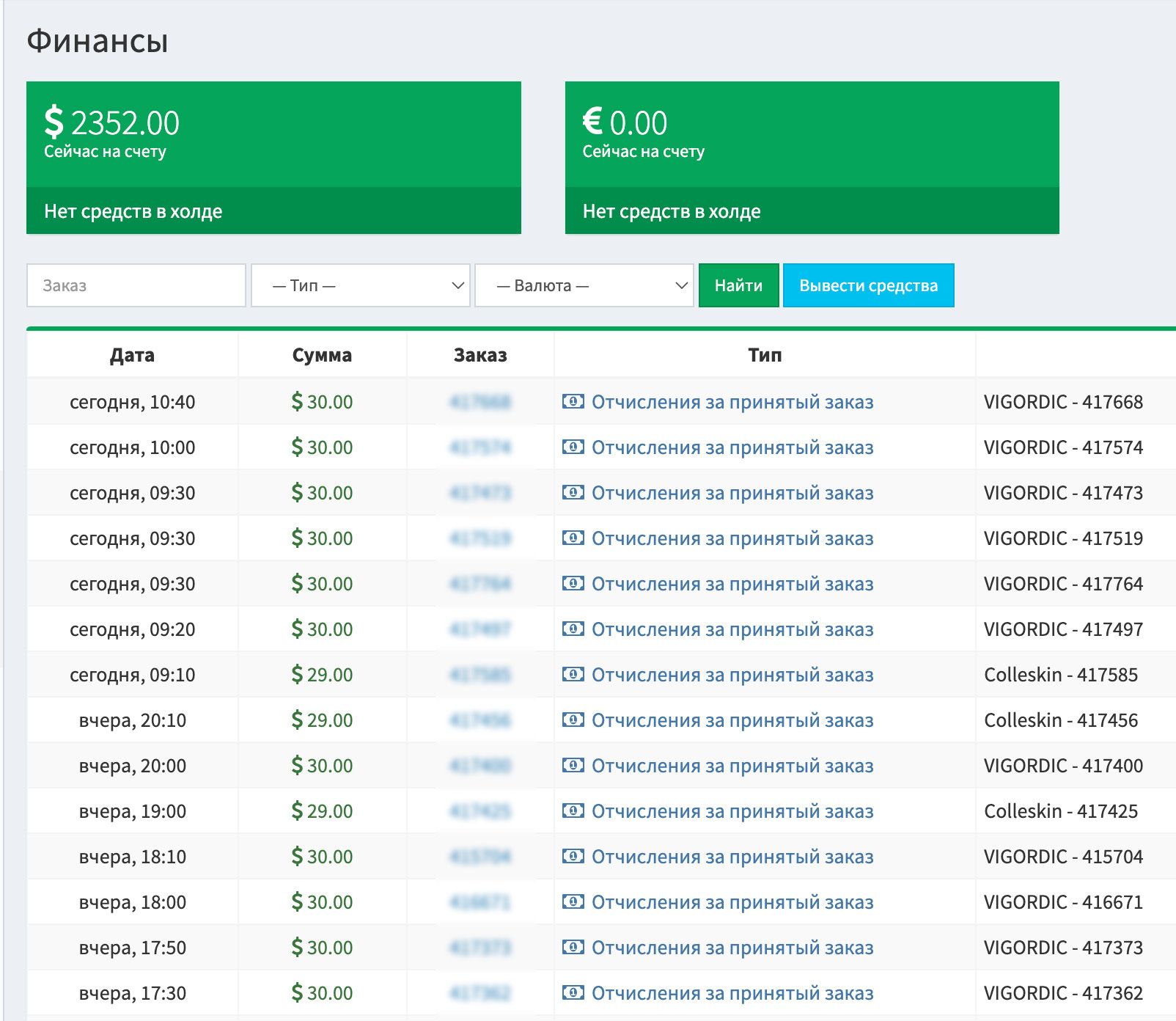Click money icon in VIGORDIC - 417373 row

tap(573, 947)
